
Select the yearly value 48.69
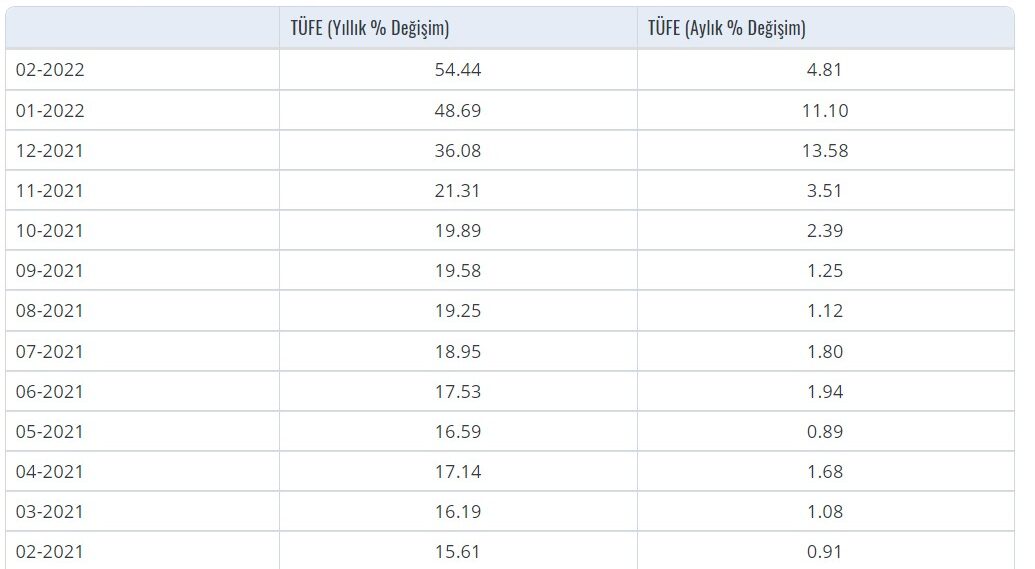(x=458, y=110)
